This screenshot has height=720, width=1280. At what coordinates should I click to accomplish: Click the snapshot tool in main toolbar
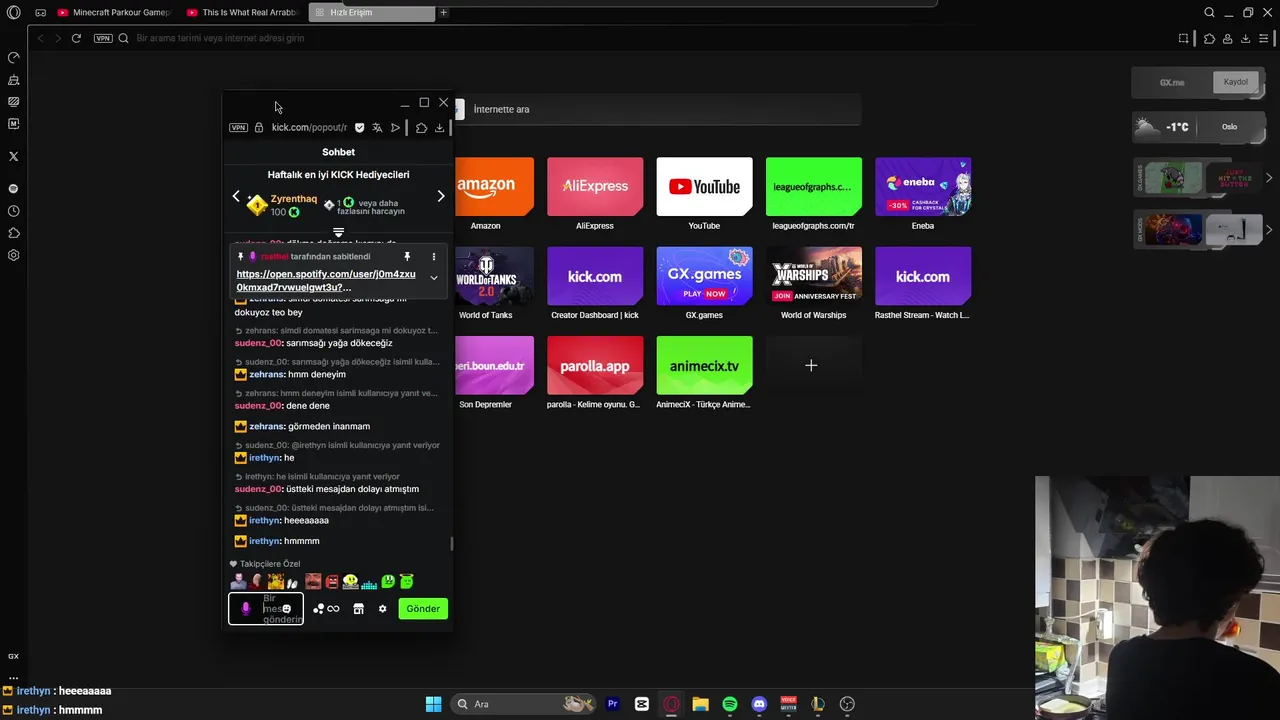1183,38
